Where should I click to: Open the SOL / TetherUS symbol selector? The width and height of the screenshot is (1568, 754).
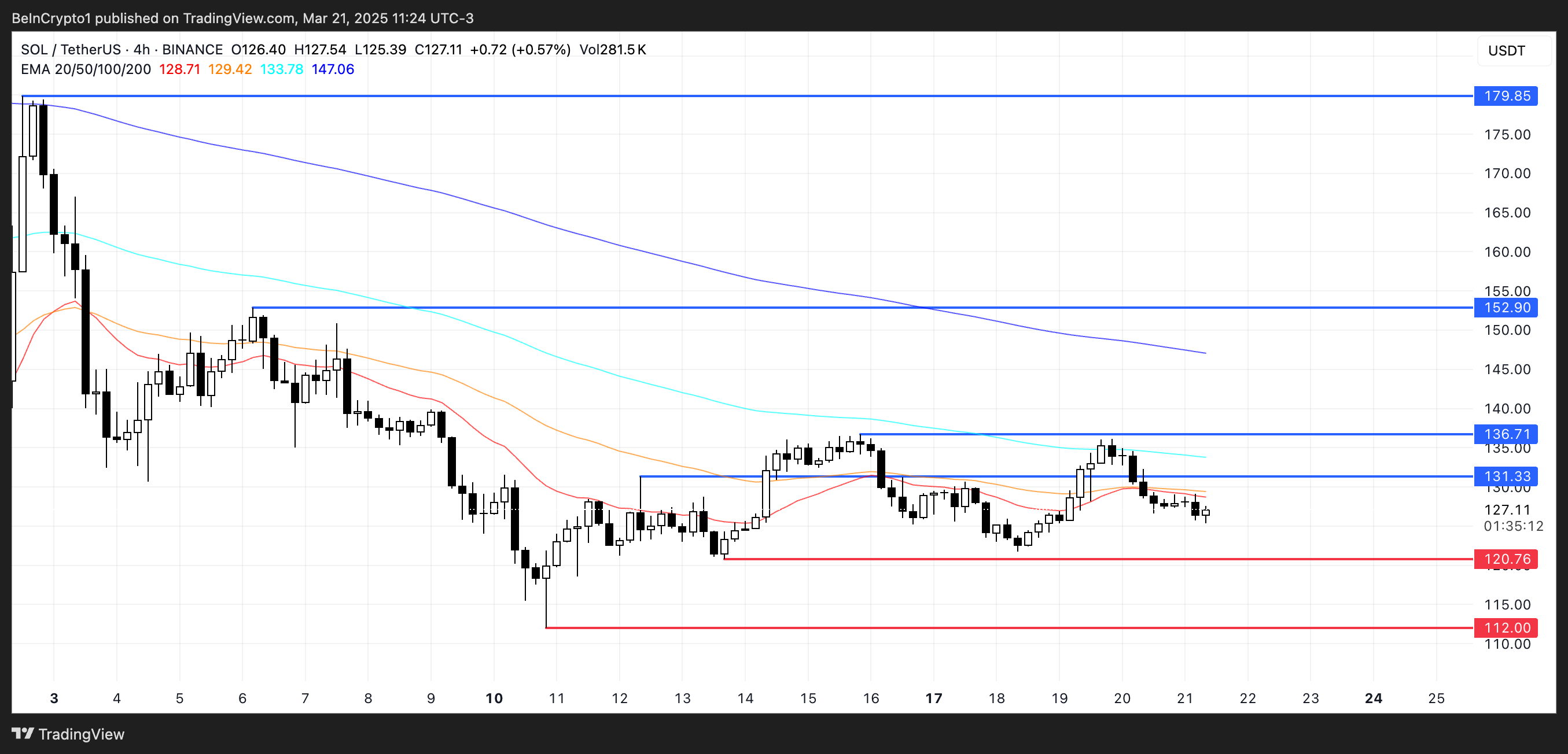(72, 50)
